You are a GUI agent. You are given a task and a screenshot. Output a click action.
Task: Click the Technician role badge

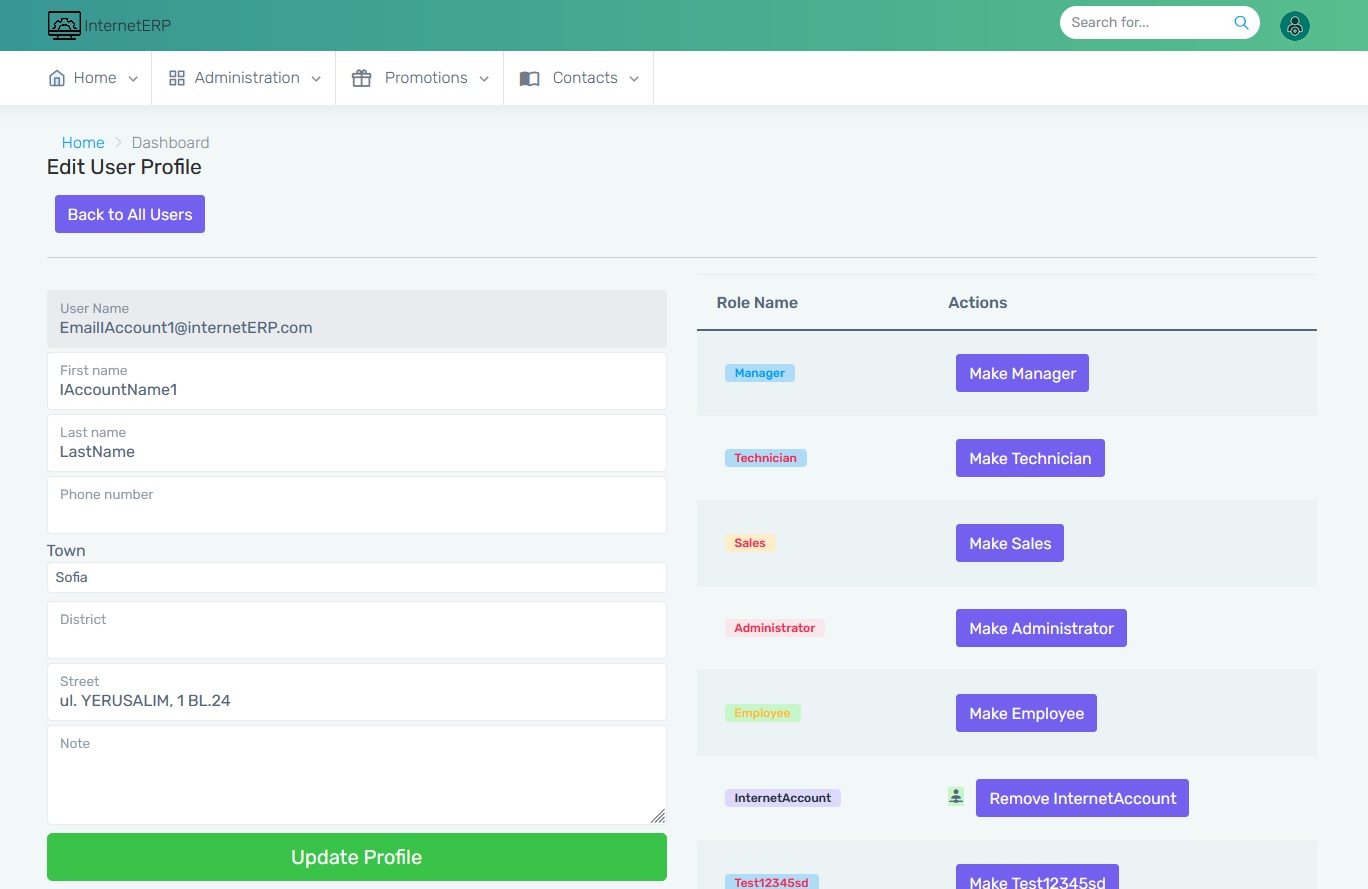pyautogui.click(x=766, y=458)
